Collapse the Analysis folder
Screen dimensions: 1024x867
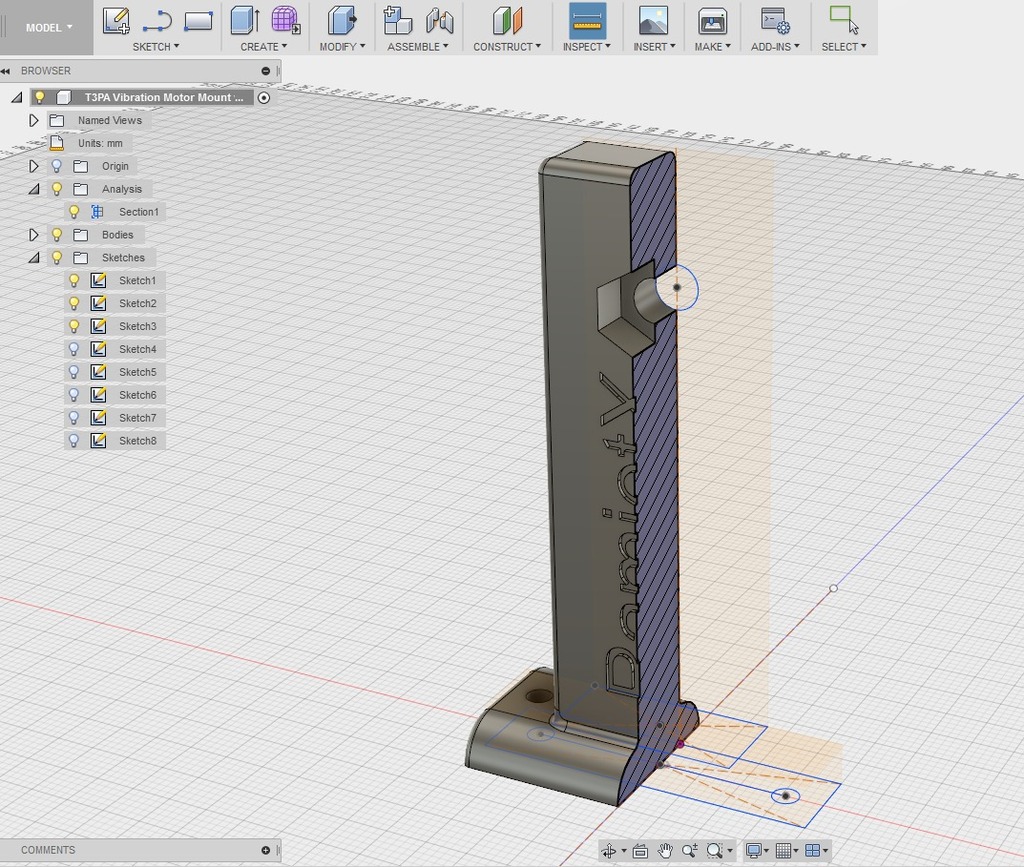(33, 189)
